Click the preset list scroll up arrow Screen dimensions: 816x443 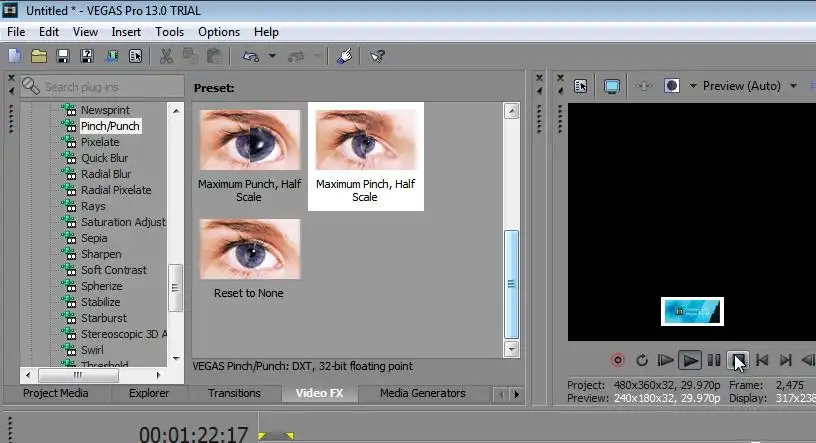tap(512, 111)
